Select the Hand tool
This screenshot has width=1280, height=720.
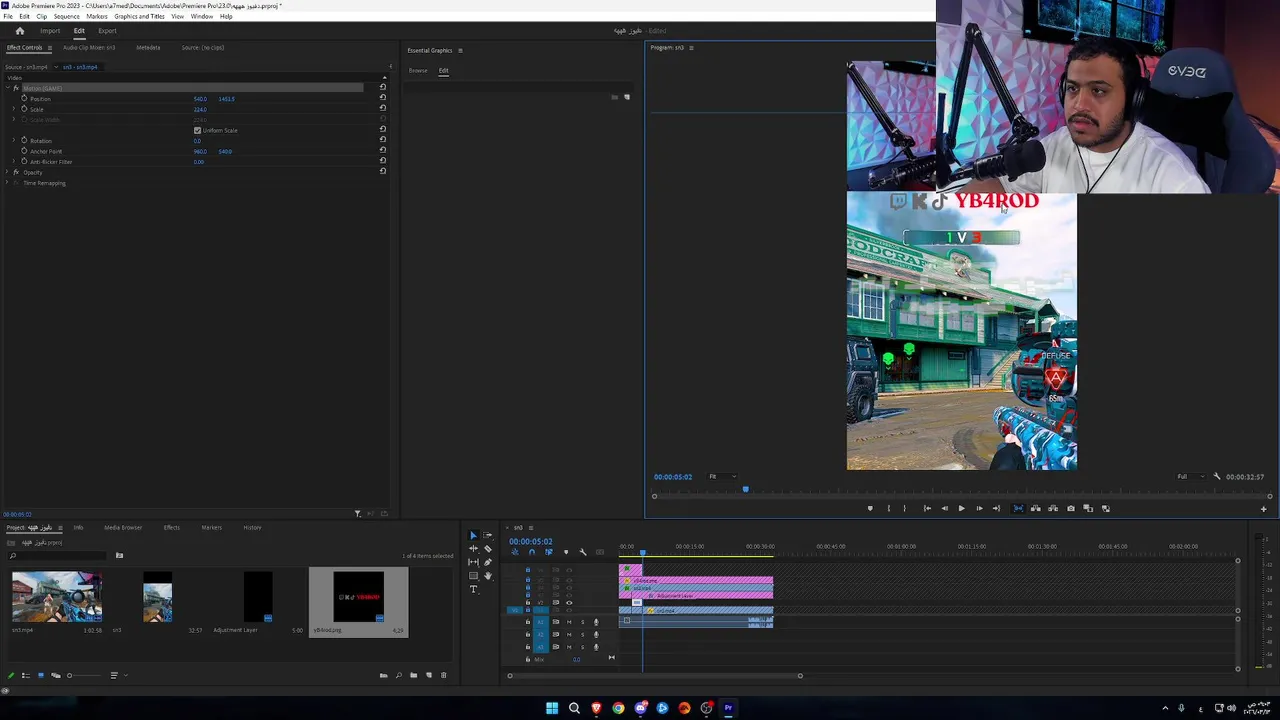(488, 576)
